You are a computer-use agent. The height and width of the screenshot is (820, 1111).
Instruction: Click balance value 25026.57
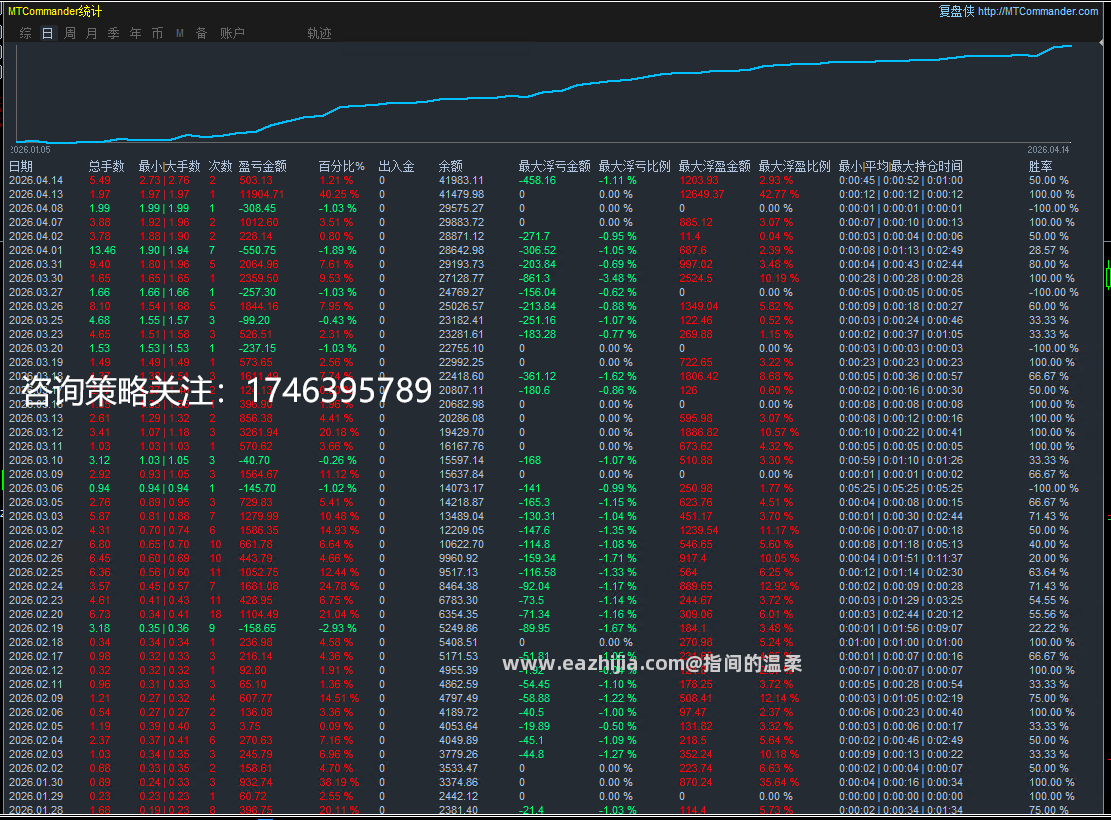(x=461, y=306)
